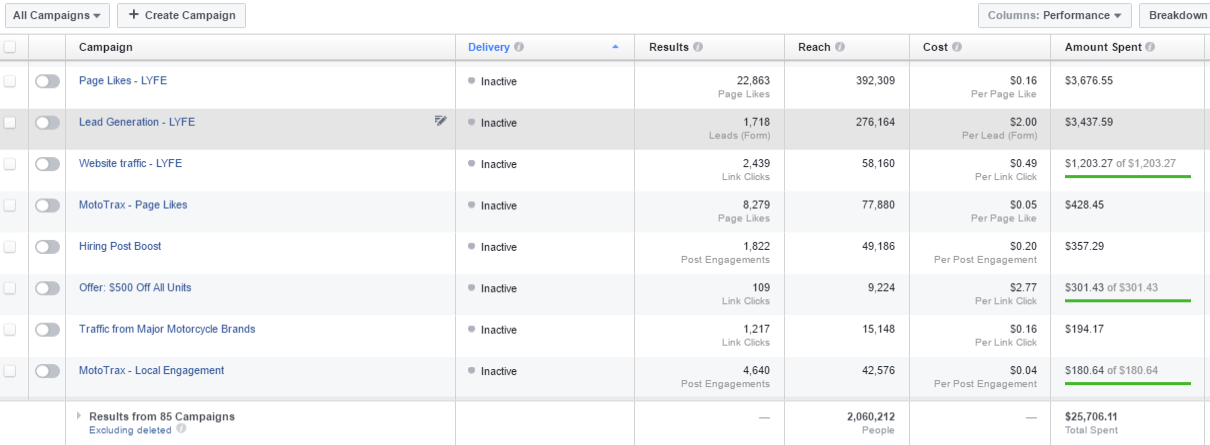
Task: Click edit icon on Lead Generation row
Action: tap(441, 121)
